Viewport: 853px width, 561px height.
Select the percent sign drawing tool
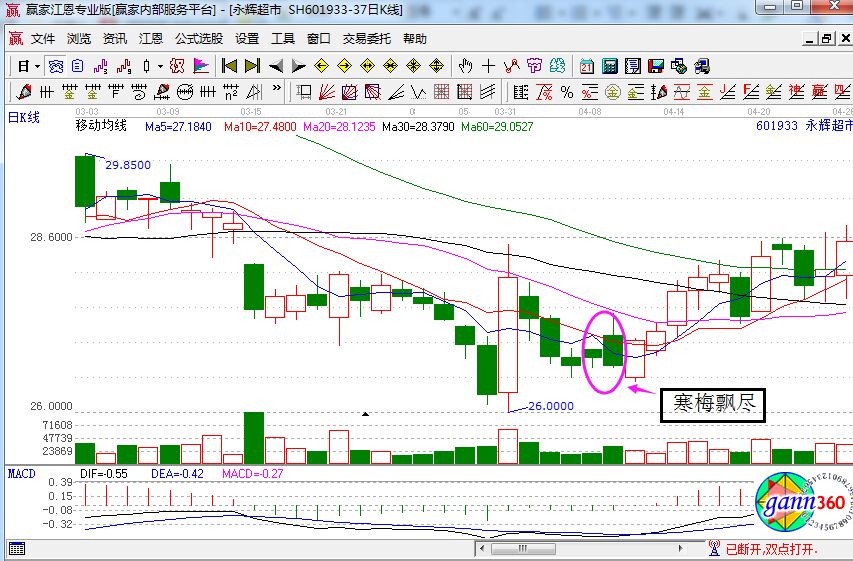pyautogui.click(x=567, y=92)
